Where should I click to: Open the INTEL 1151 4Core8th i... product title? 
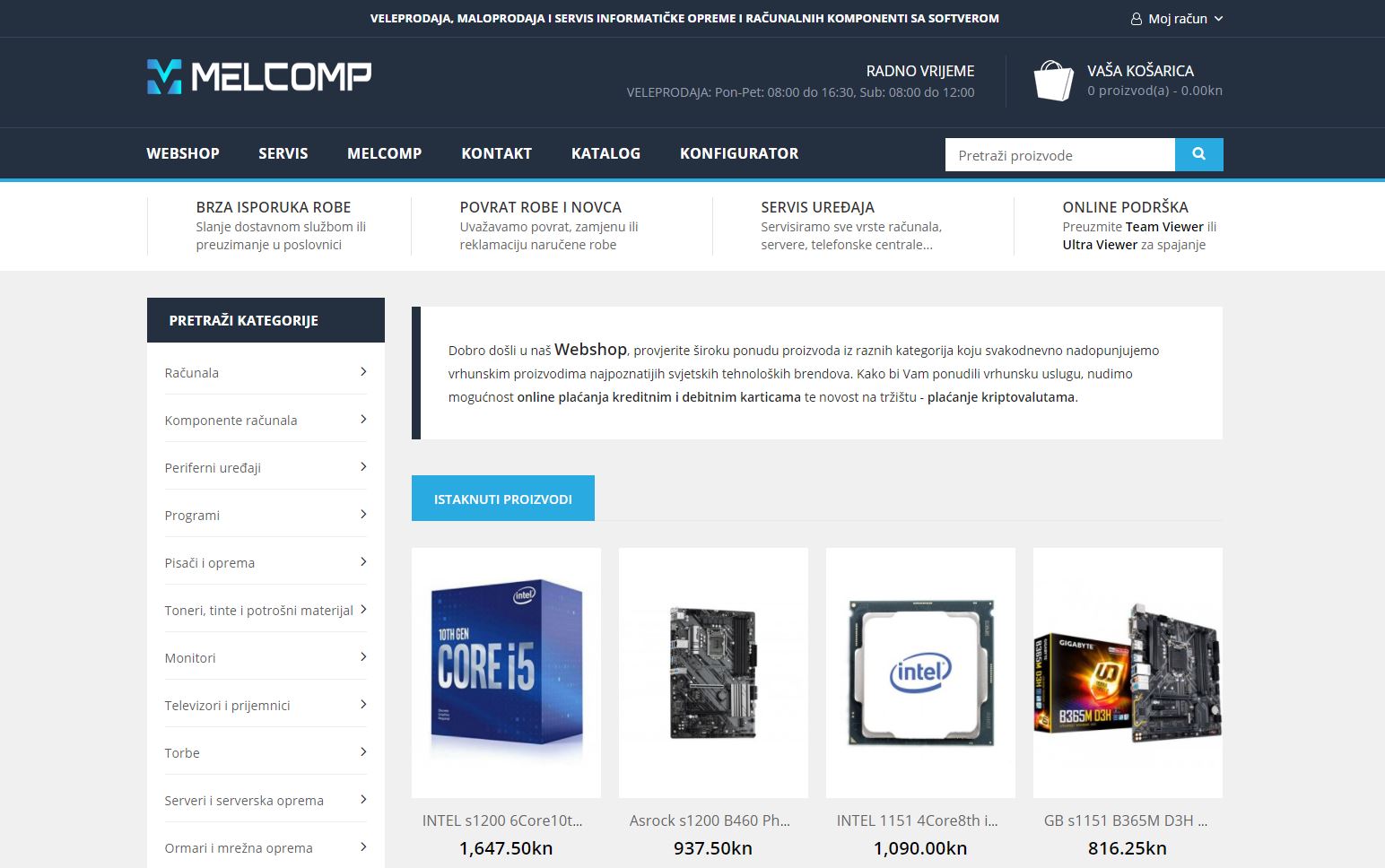[917, 820]
